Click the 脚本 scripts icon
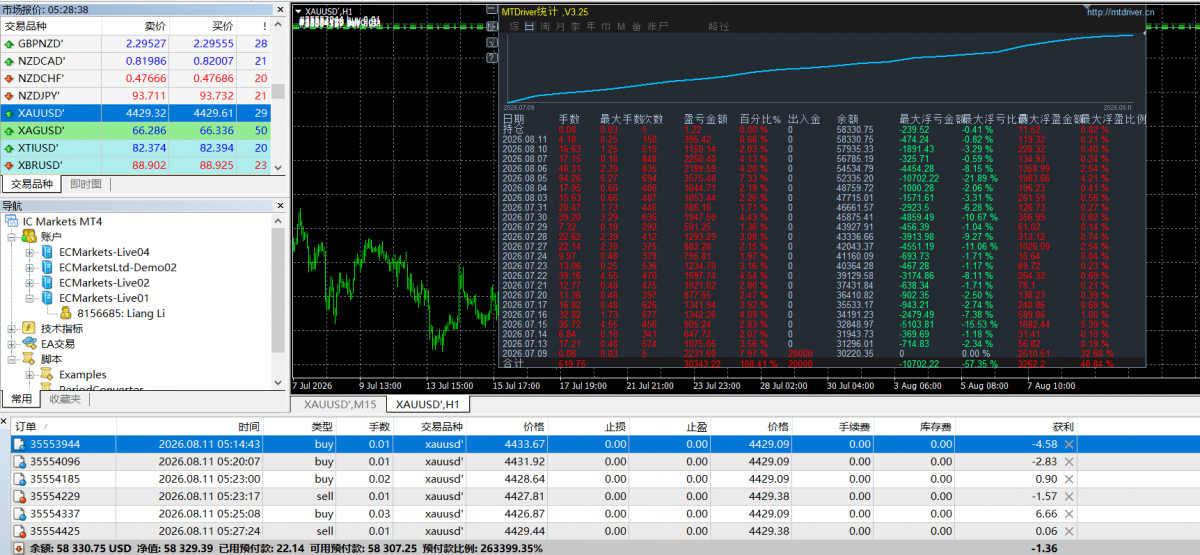This screenshot has width=1200, height=555. click(x=30, y=359)
